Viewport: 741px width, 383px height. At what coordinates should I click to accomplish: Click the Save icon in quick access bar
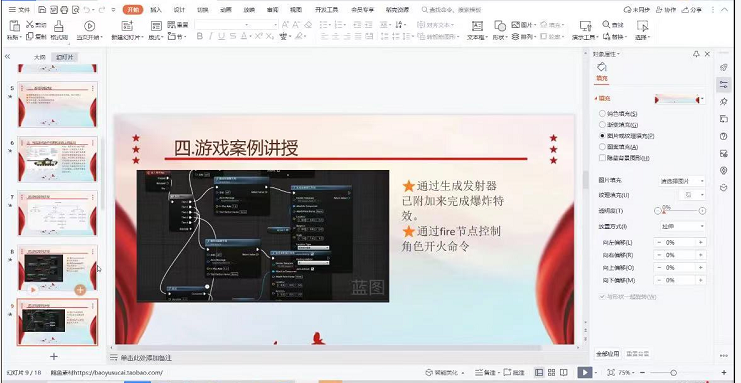pos(42,9)
